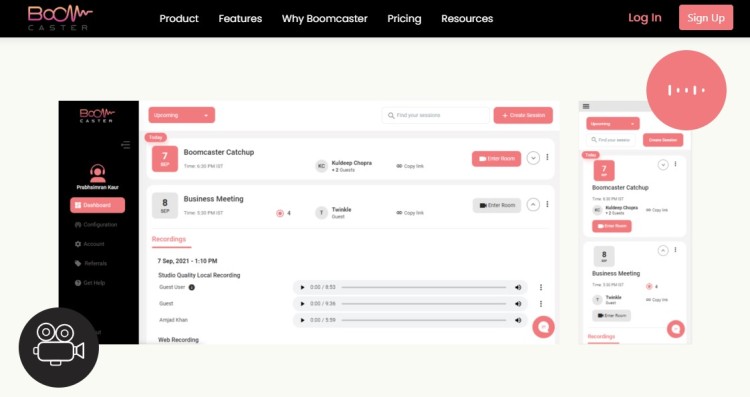Select the Recordings tab in the desktop dashboard
This screenshot has height=397, width=750.
tap(169, 239)
